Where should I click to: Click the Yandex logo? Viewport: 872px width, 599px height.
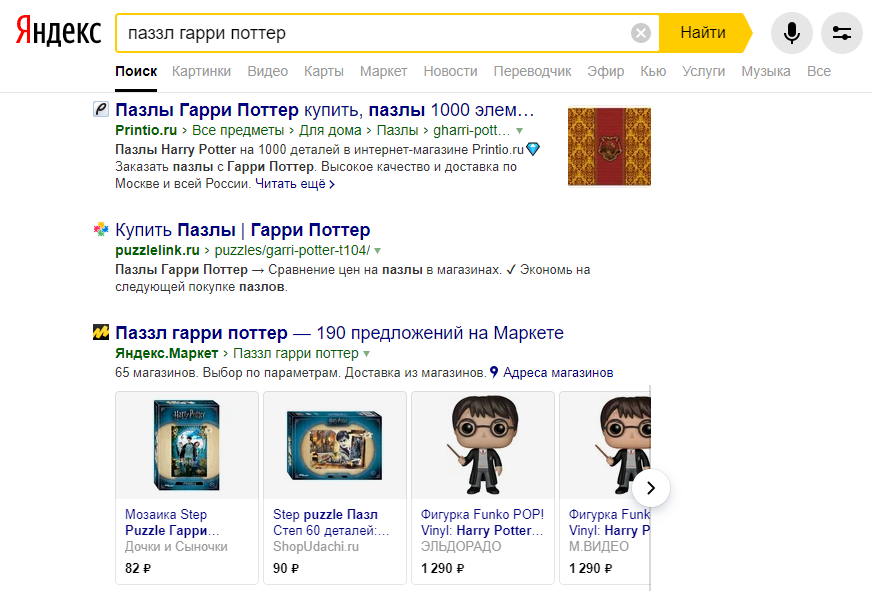click(58, 31)
